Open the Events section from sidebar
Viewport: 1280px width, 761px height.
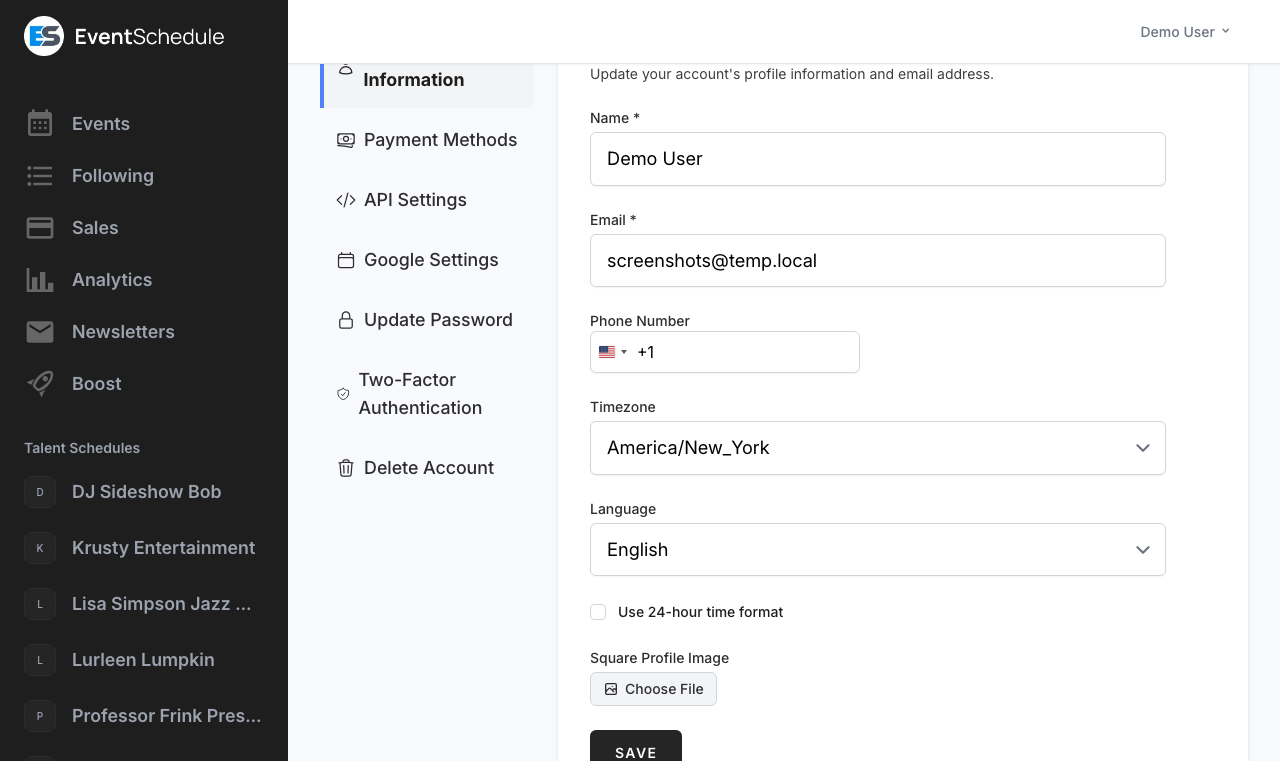[x=101, y=124]
